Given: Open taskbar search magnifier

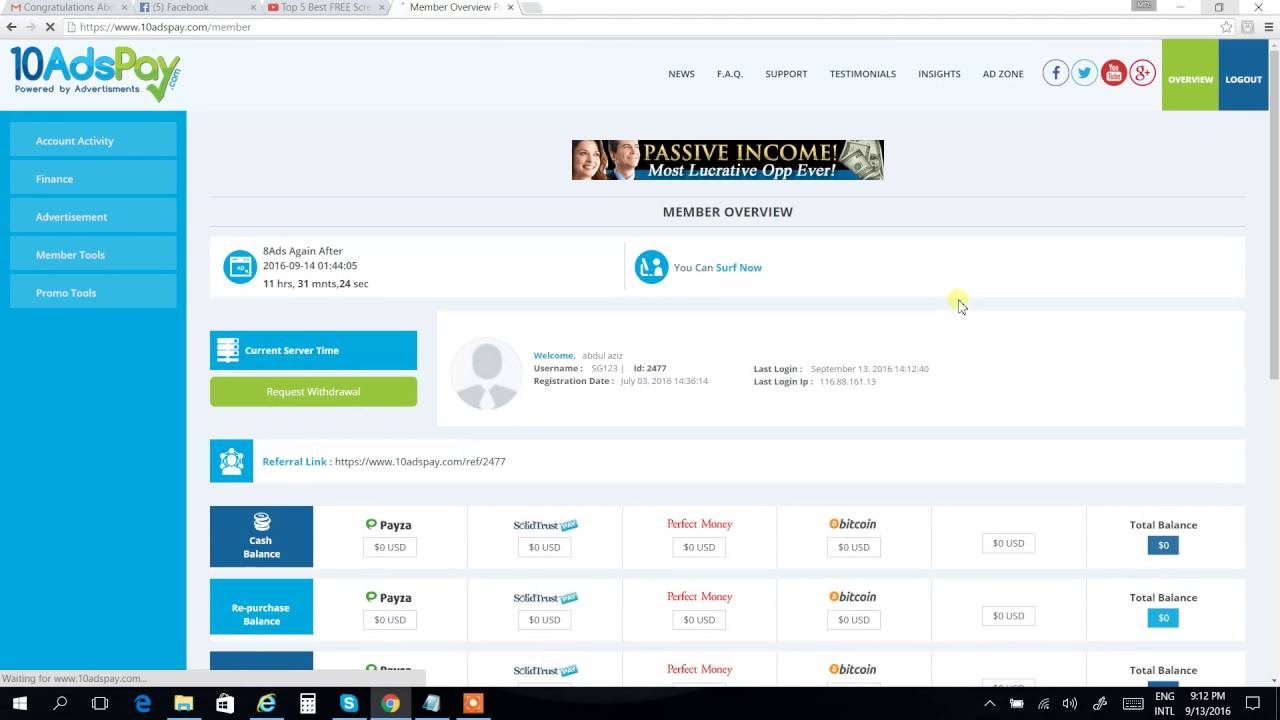Looking at the screenshot, I should tap(59, 703).
